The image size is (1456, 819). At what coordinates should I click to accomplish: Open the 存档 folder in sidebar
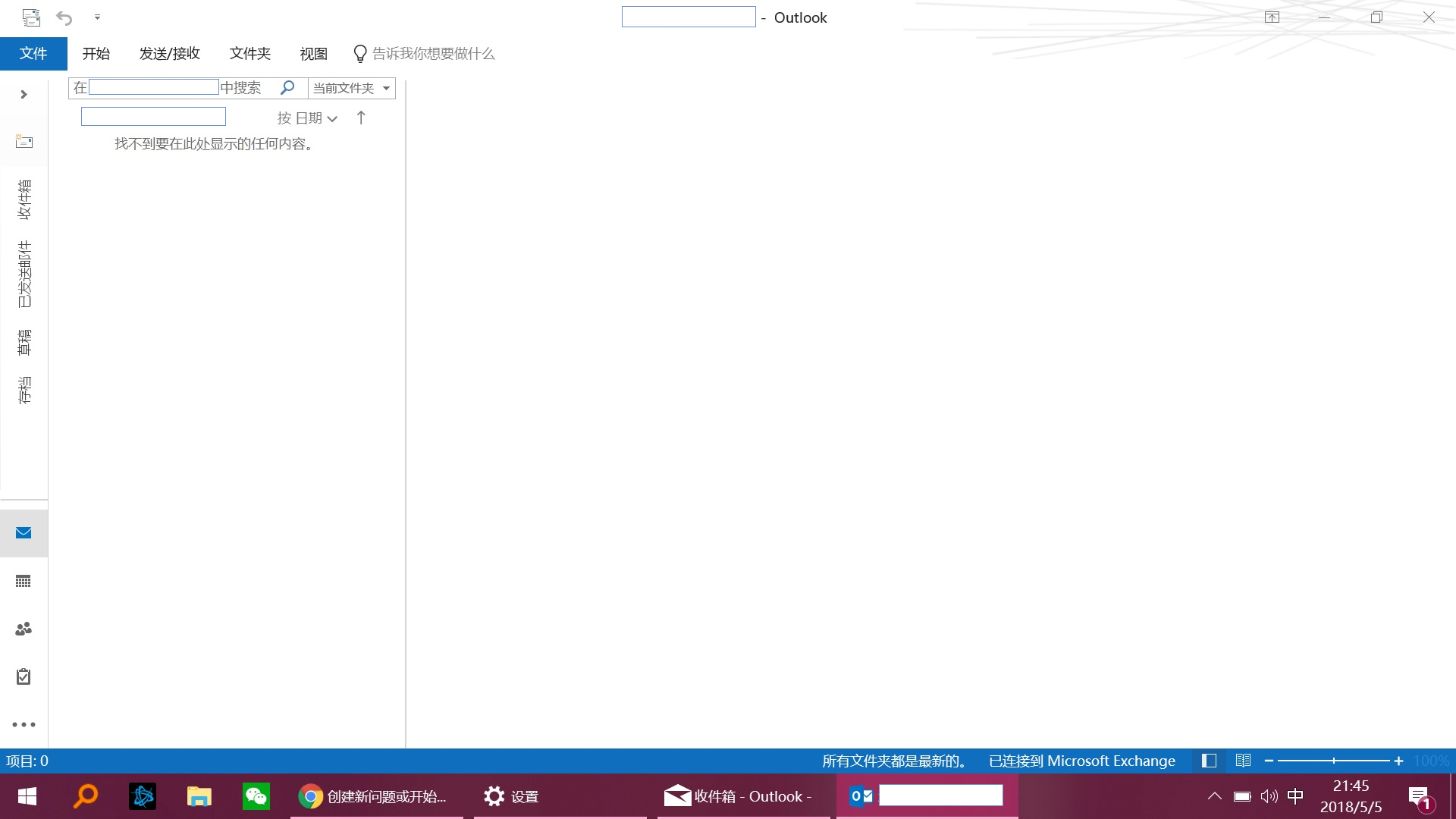[x=24, y=390]
